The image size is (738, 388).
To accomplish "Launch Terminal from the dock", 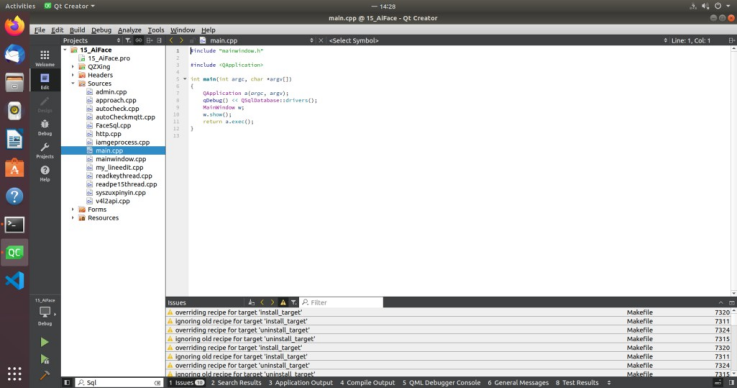I will click(x=15, y=225).
